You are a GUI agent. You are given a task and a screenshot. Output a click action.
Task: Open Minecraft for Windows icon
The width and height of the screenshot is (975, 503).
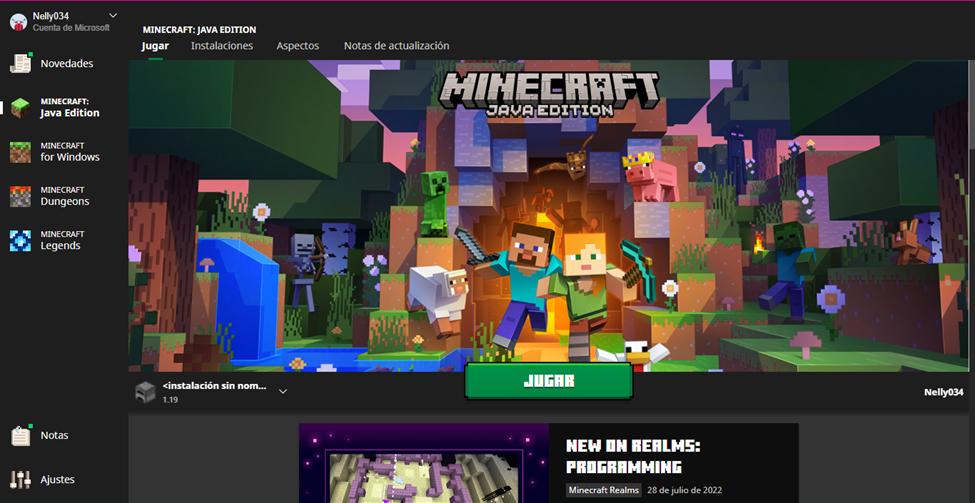(x=21, y=152)
